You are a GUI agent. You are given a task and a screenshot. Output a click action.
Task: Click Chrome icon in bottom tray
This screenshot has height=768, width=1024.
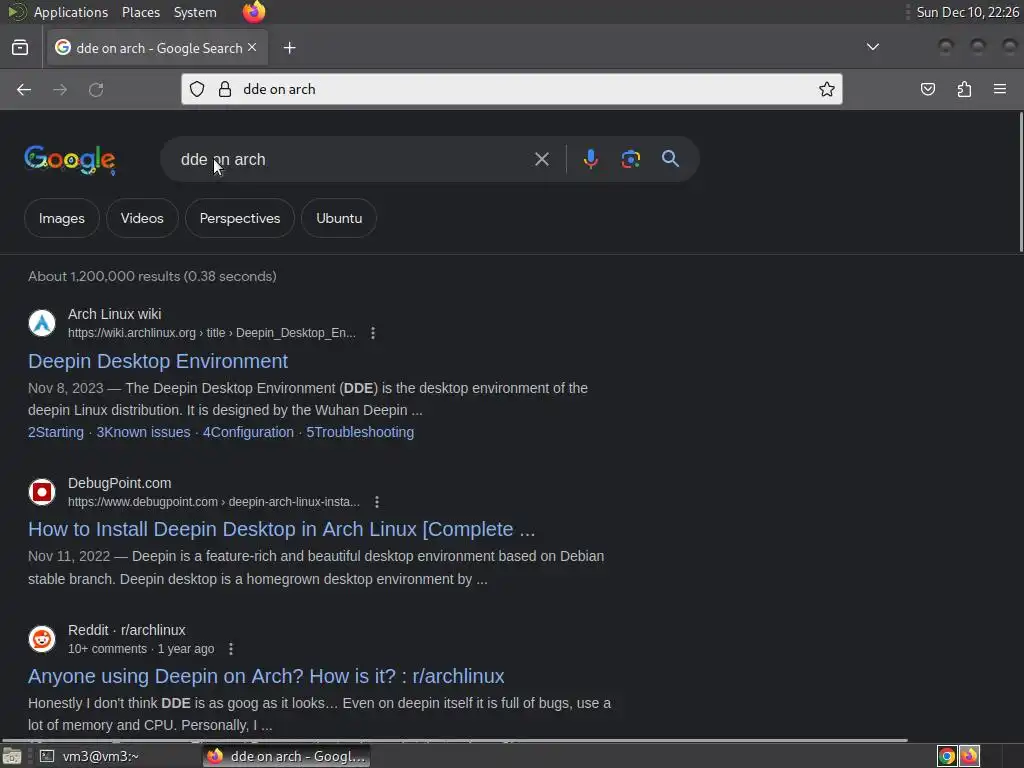[947, 756]
